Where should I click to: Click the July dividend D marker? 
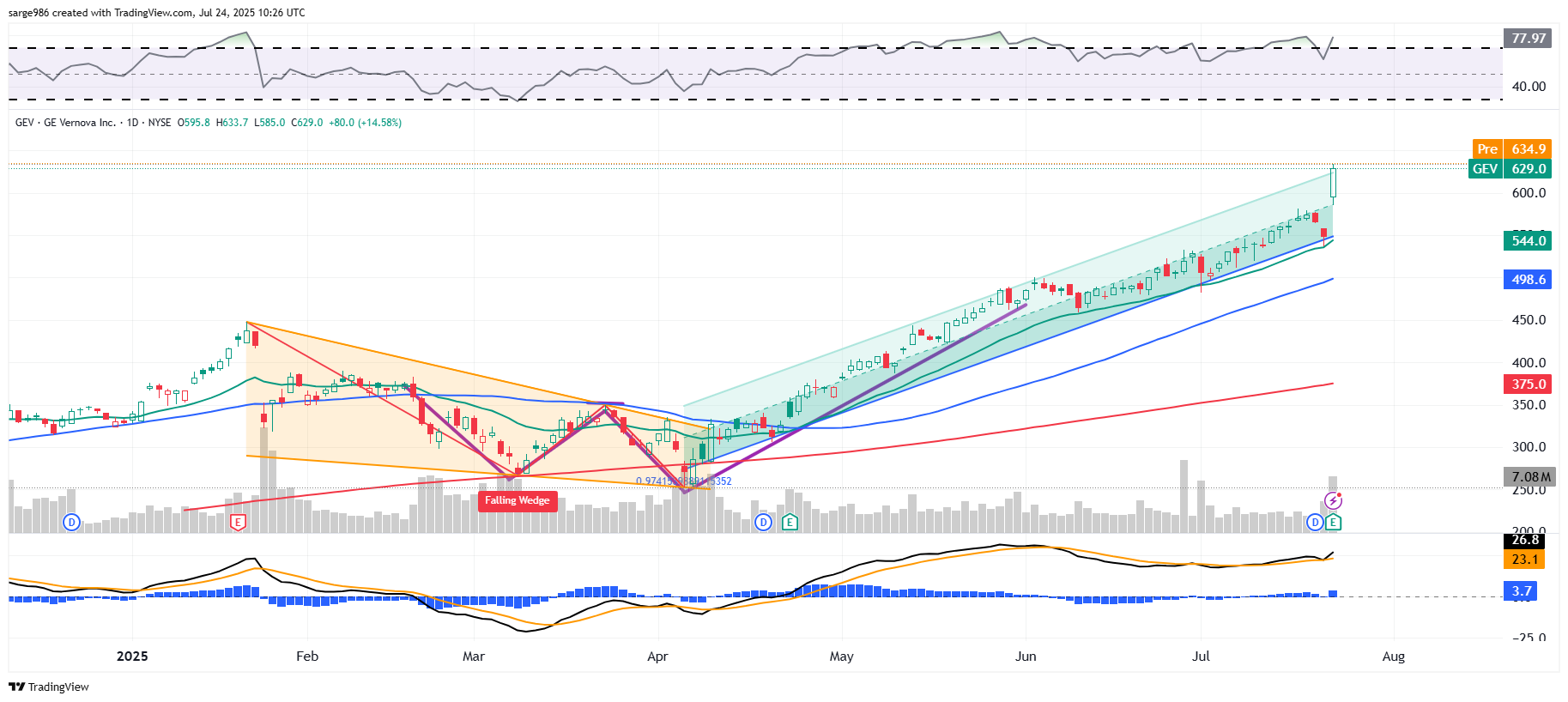click(x=1315, y=522)
